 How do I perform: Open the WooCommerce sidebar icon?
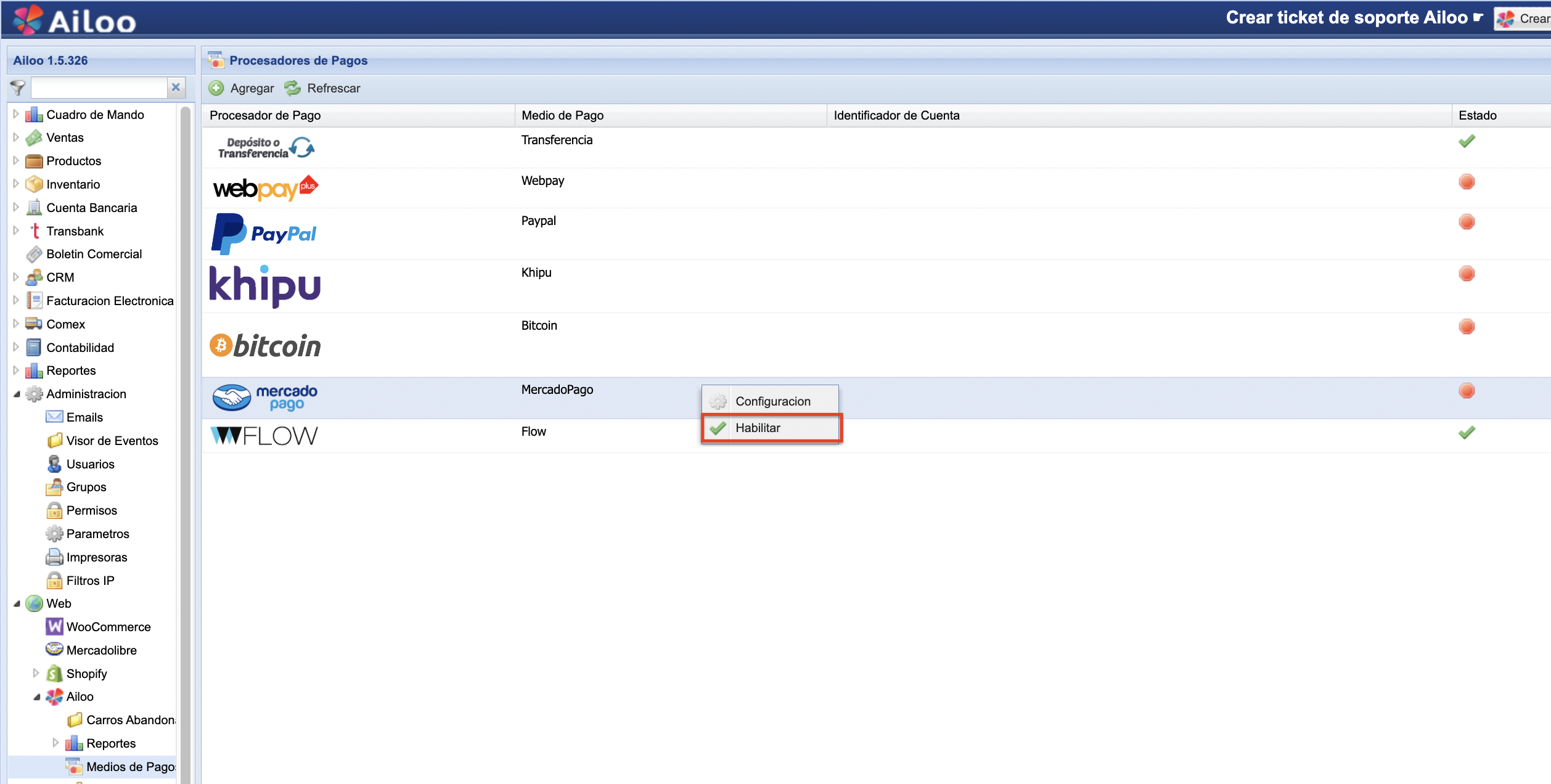54,627
